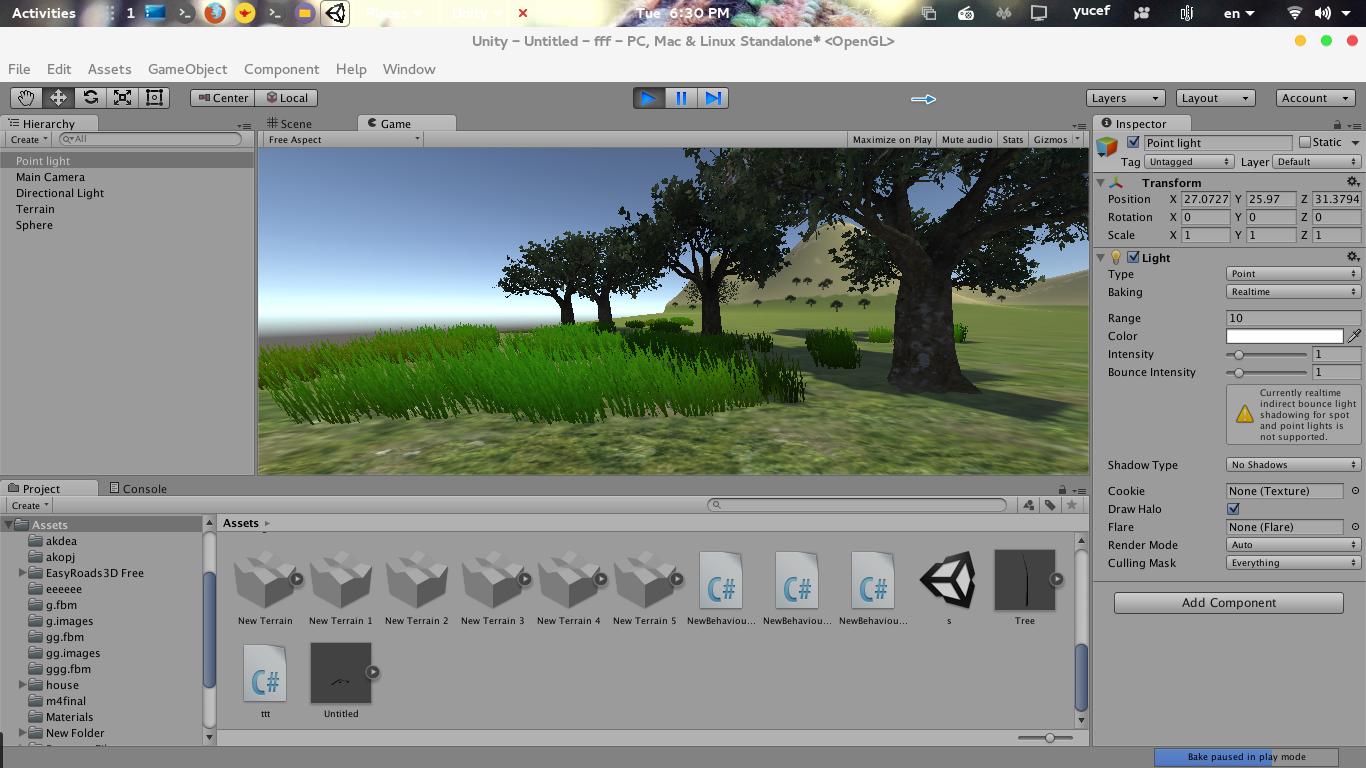Screen dimensions: 1366x768
Task: Select the Move tool
Action: [x=57, y=97]
